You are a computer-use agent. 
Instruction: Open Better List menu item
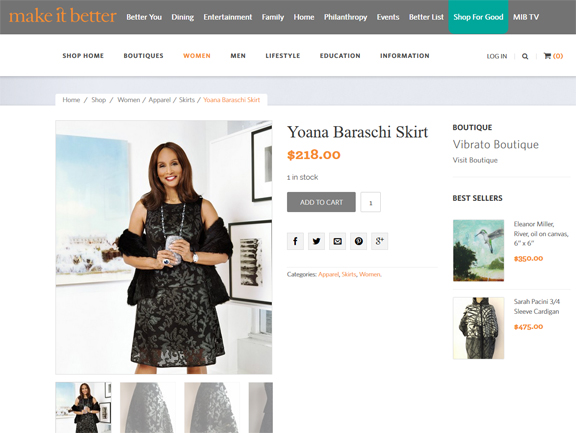[426, 17]
